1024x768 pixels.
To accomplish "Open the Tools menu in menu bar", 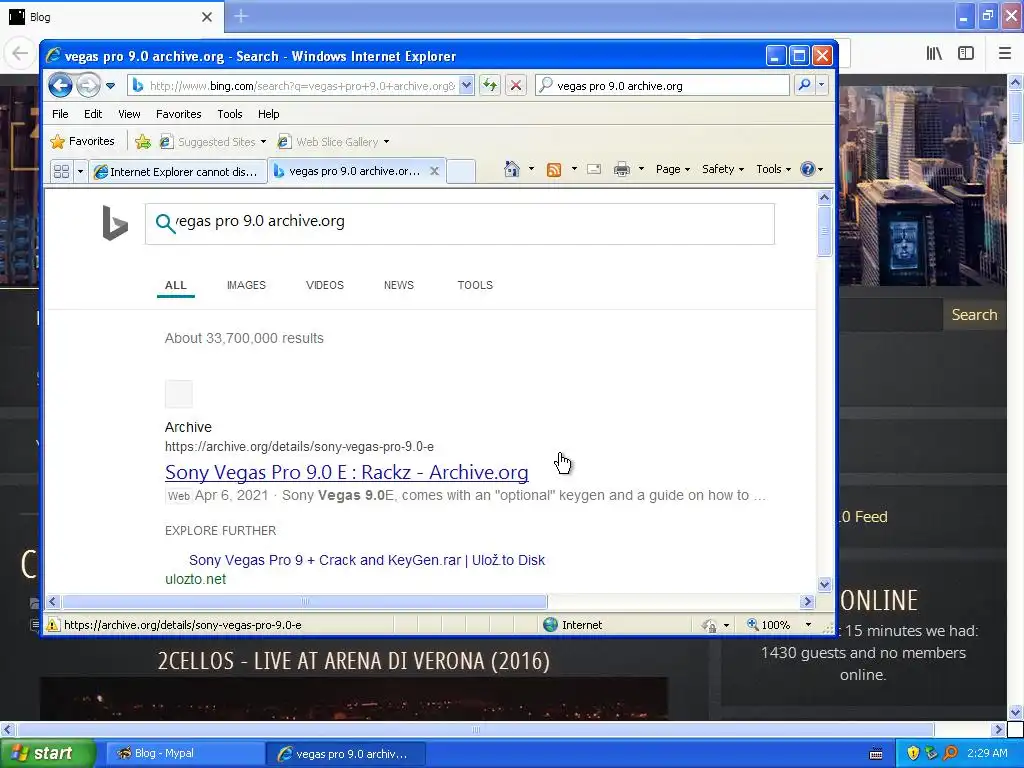I will [x=230, y=114].
